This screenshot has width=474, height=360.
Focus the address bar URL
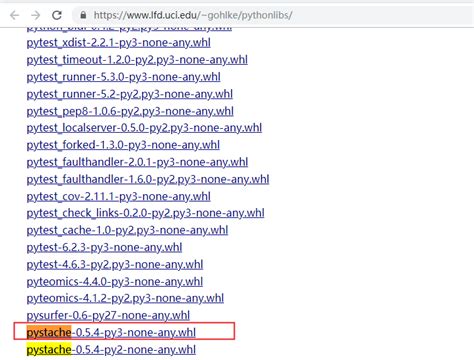click(x=193, y=15)
